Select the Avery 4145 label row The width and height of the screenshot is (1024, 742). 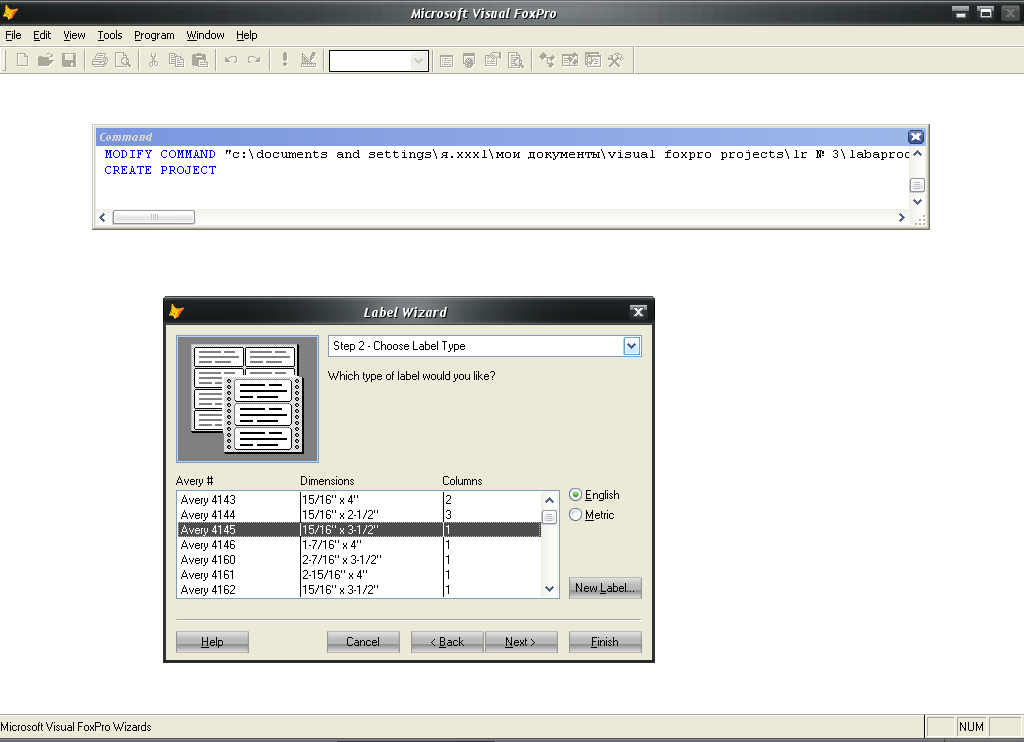[x=359, y=530]
